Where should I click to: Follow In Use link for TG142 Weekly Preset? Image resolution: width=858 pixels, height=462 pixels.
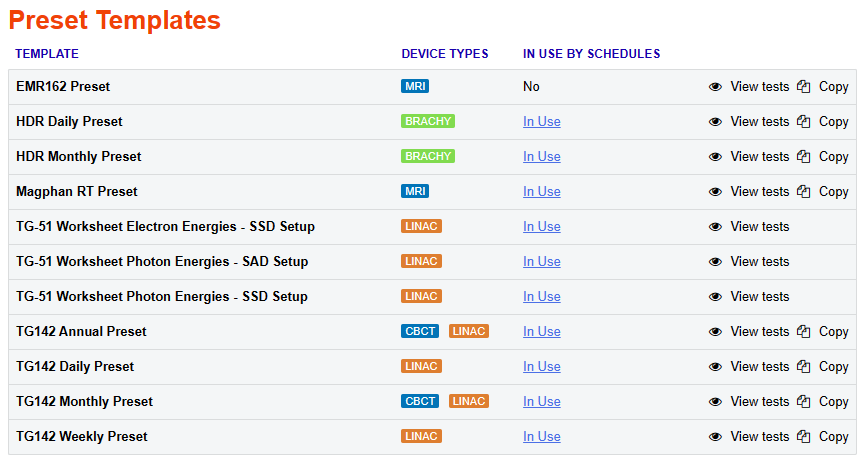(541, 437)
